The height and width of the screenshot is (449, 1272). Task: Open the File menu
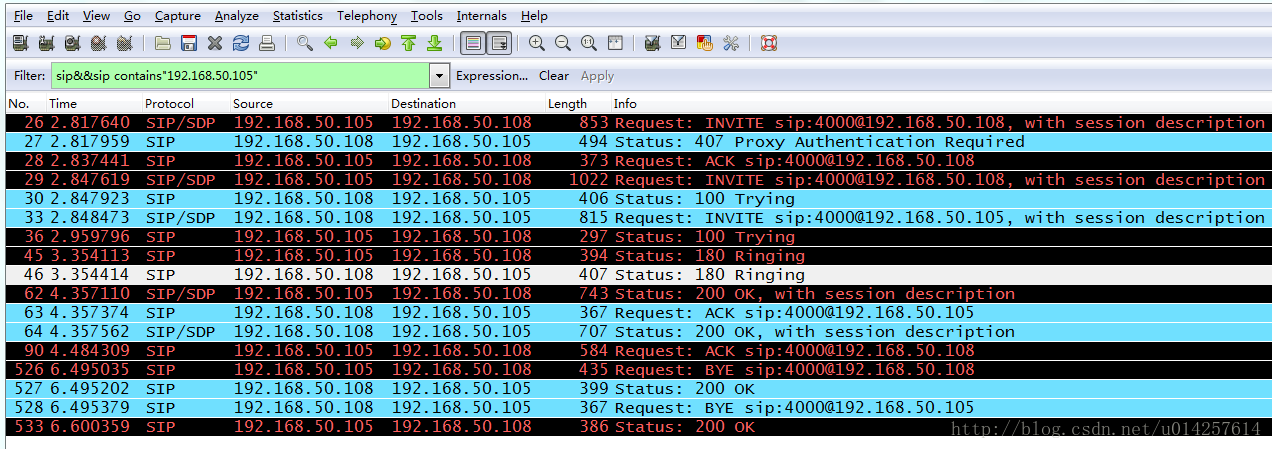tap(23, 16)
